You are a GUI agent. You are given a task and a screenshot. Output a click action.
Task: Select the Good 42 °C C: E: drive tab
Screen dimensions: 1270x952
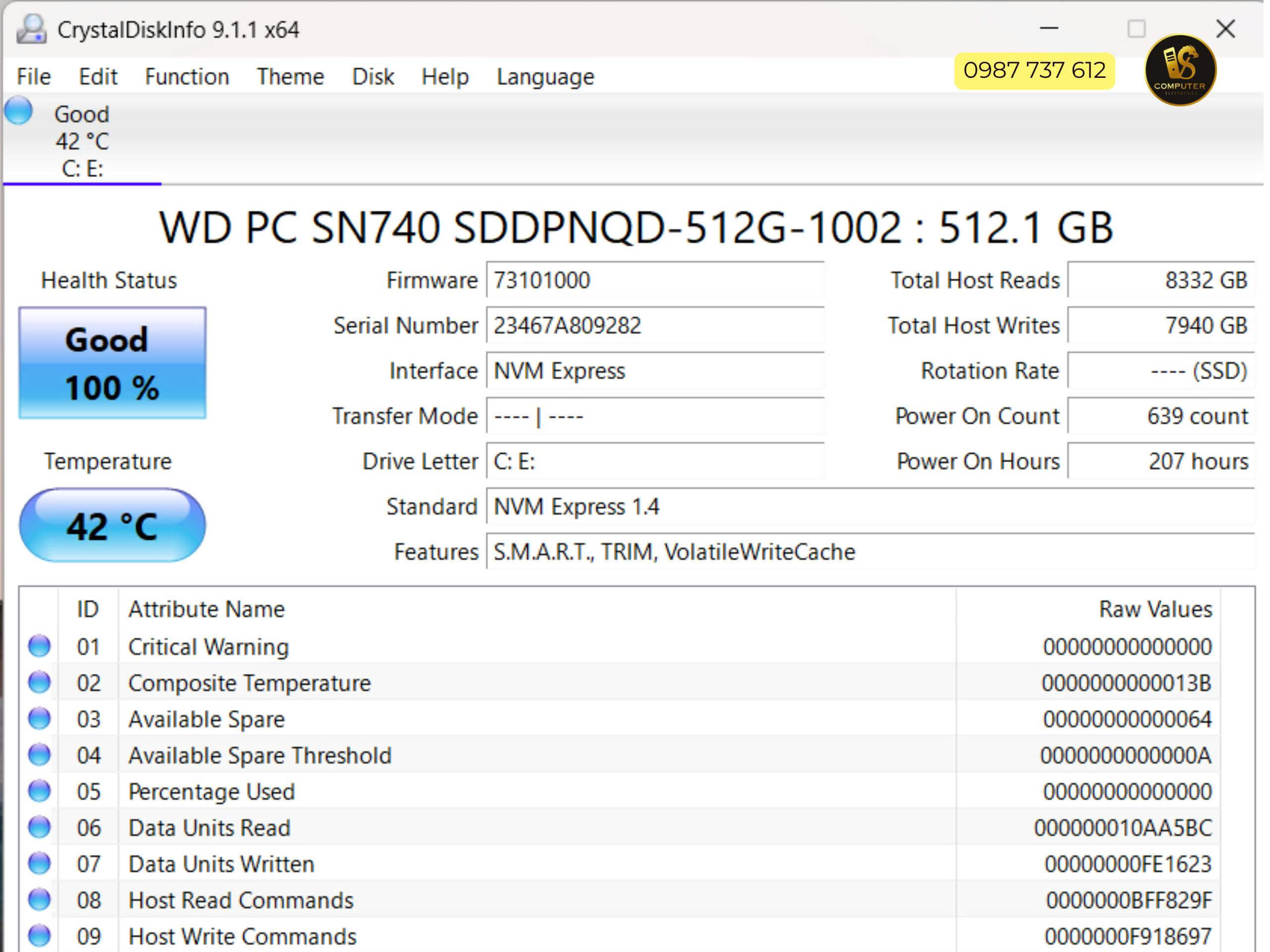[82, 141]
